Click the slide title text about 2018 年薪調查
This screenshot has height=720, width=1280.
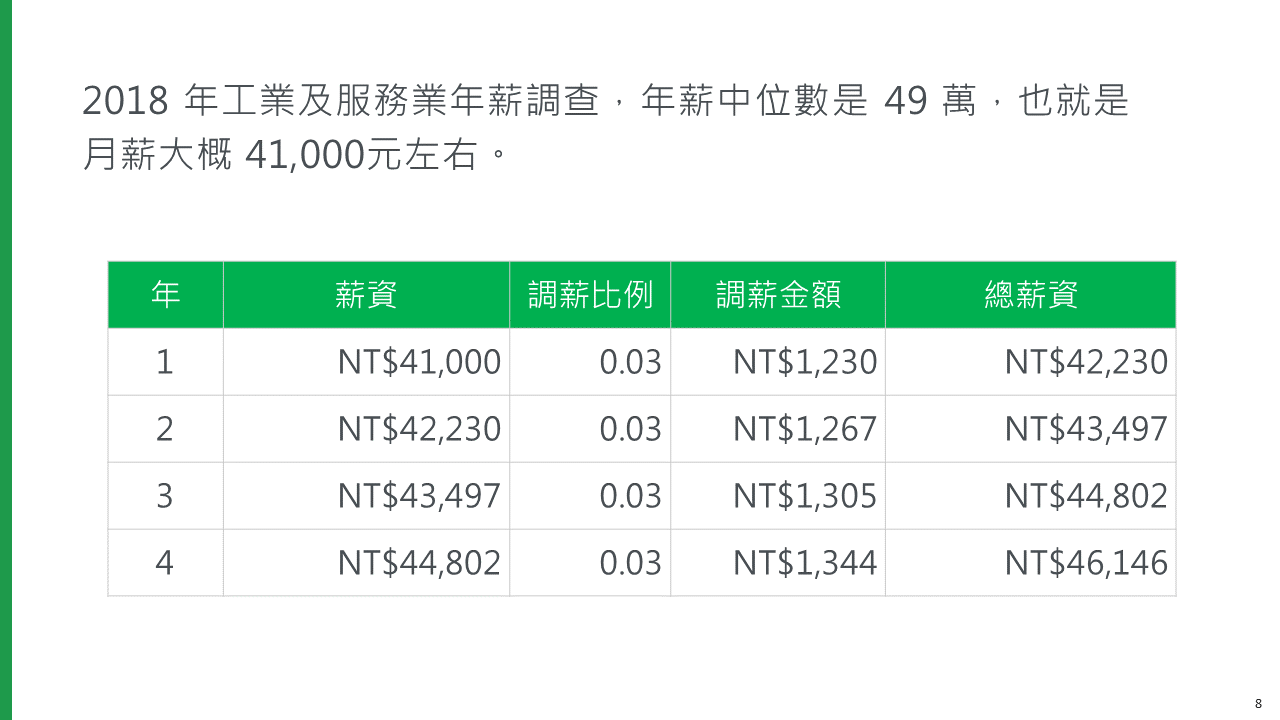point(605,128)
